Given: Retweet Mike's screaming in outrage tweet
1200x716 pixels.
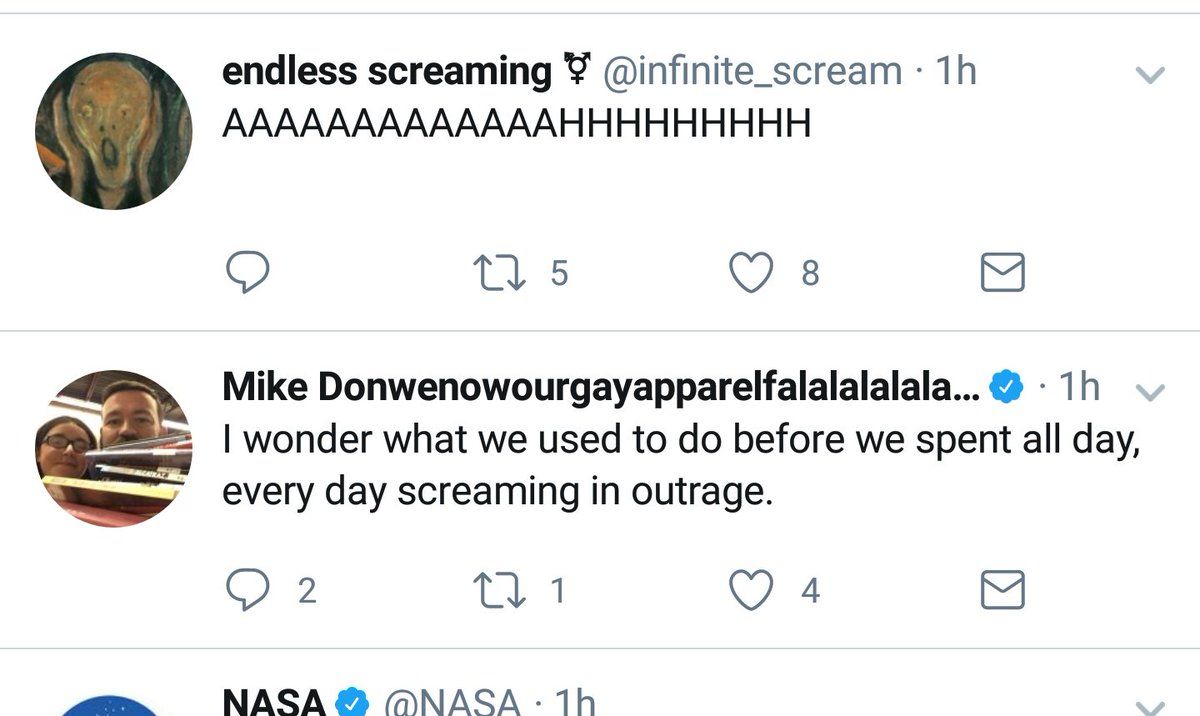Looking at the screenshot, I should click(x=502, y=590).
